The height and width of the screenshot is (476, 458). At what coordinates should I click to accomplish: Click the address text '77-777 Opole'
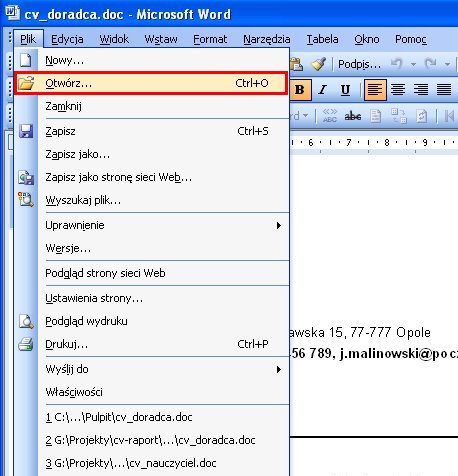pos(390,332)
